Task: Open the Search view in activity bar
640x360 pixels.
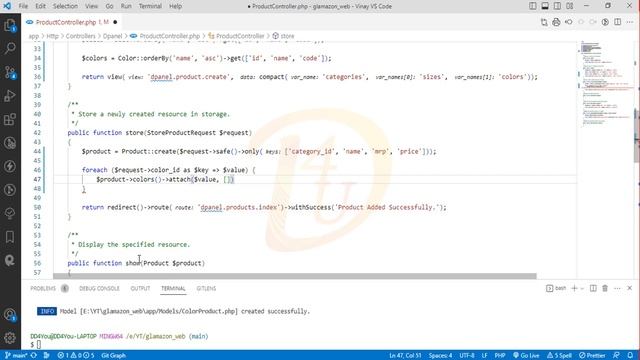Action: tap(10, 48)
